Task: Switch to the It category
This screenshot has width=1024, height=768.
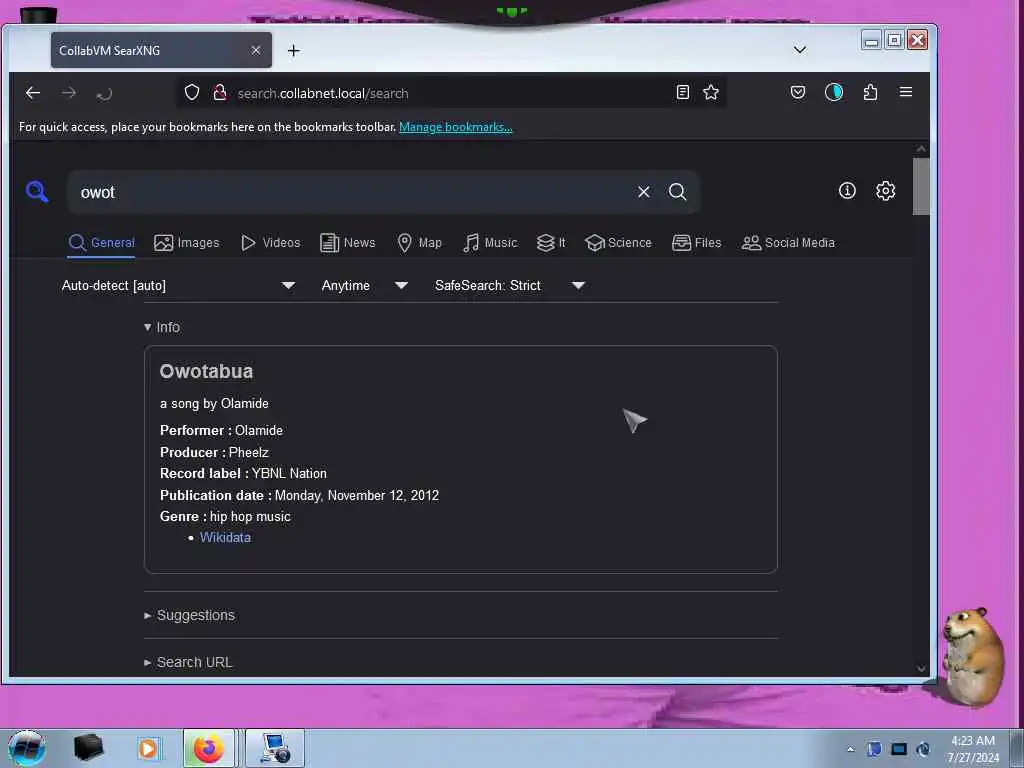Action: (551, 243)
